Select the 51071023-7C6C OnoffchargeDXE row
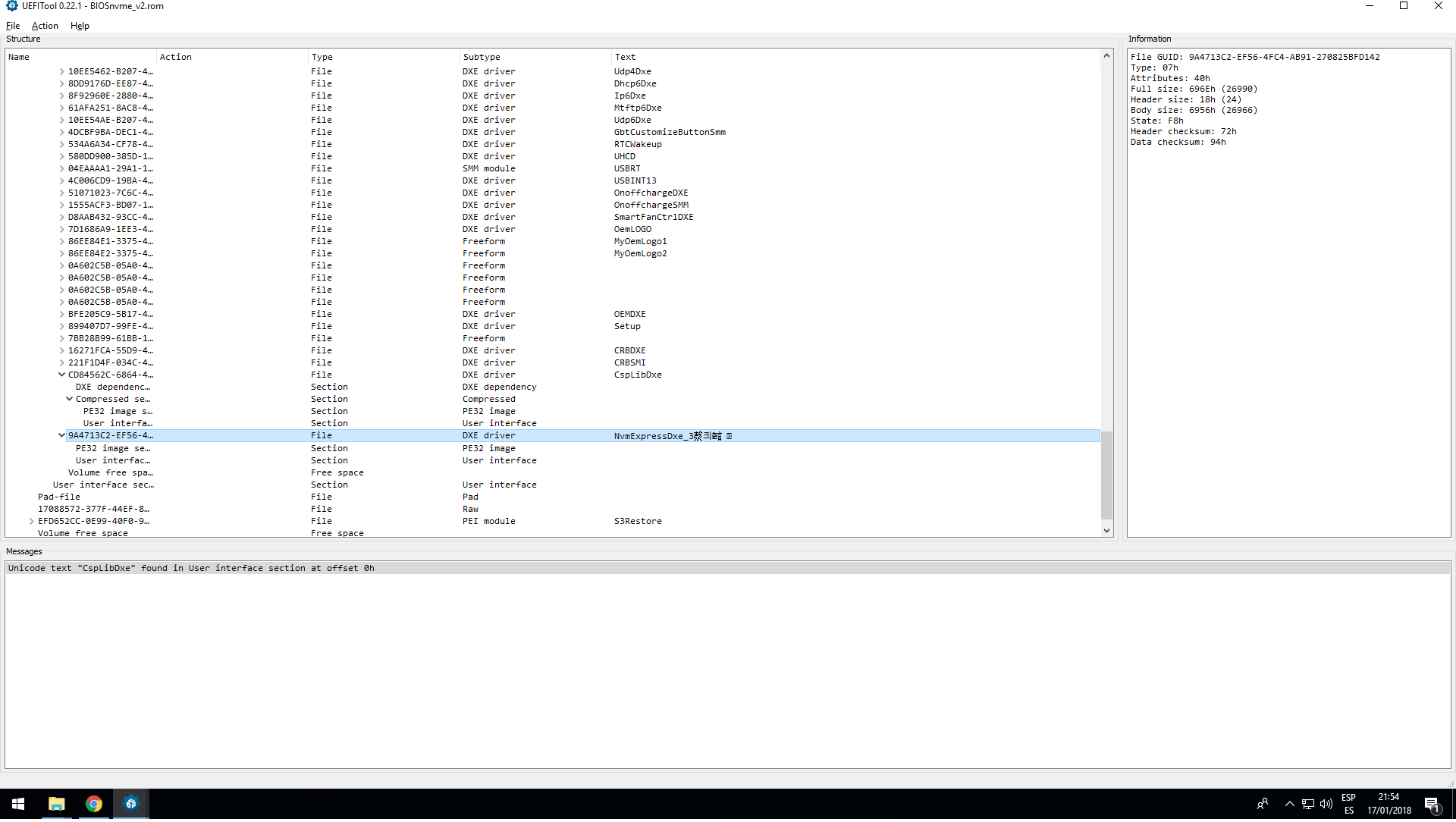The width and height of the screenshot is (1456, 822). point(553,193)
